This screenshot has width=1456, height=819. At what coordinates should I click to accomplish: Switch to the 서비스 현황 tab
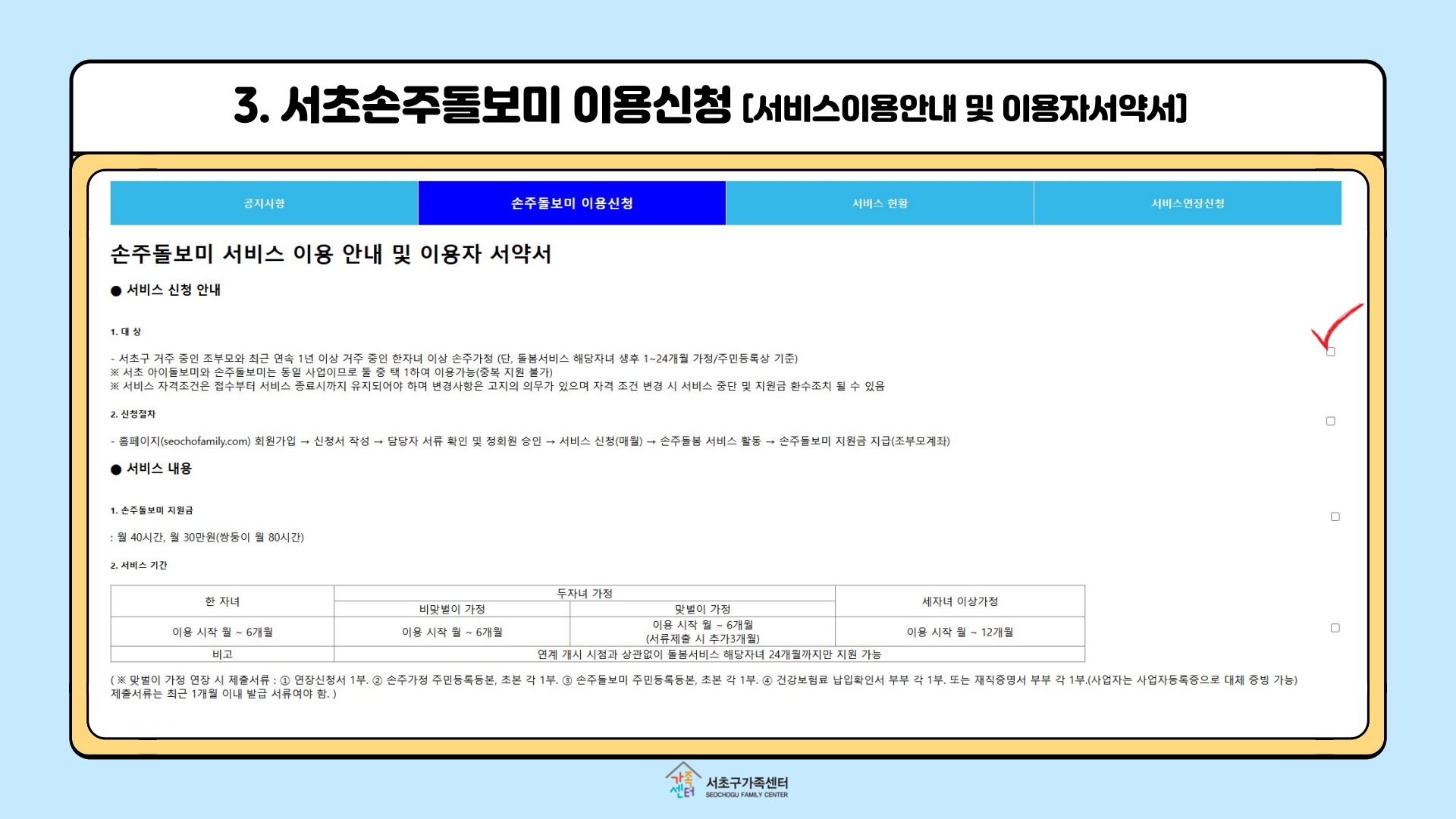(x=880, y=203)
